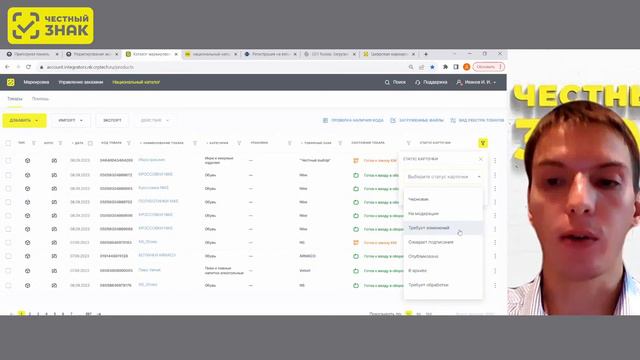Screen dimensions: 640x360
Task: Open the Действия dropdown
Action: point(155,120)
